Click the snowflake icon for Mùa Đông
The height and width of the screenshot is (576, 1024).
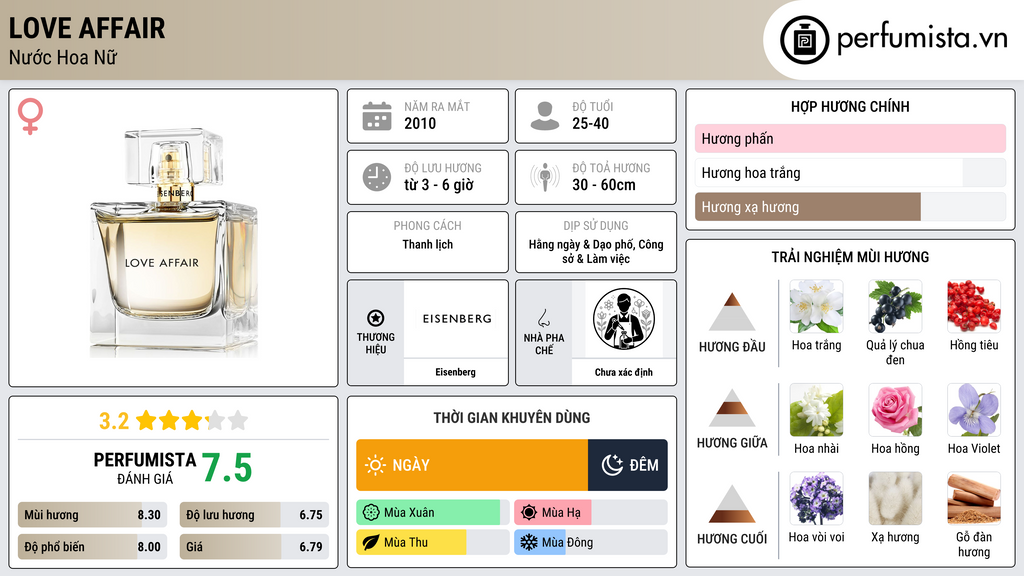click(x=528, y=542)
